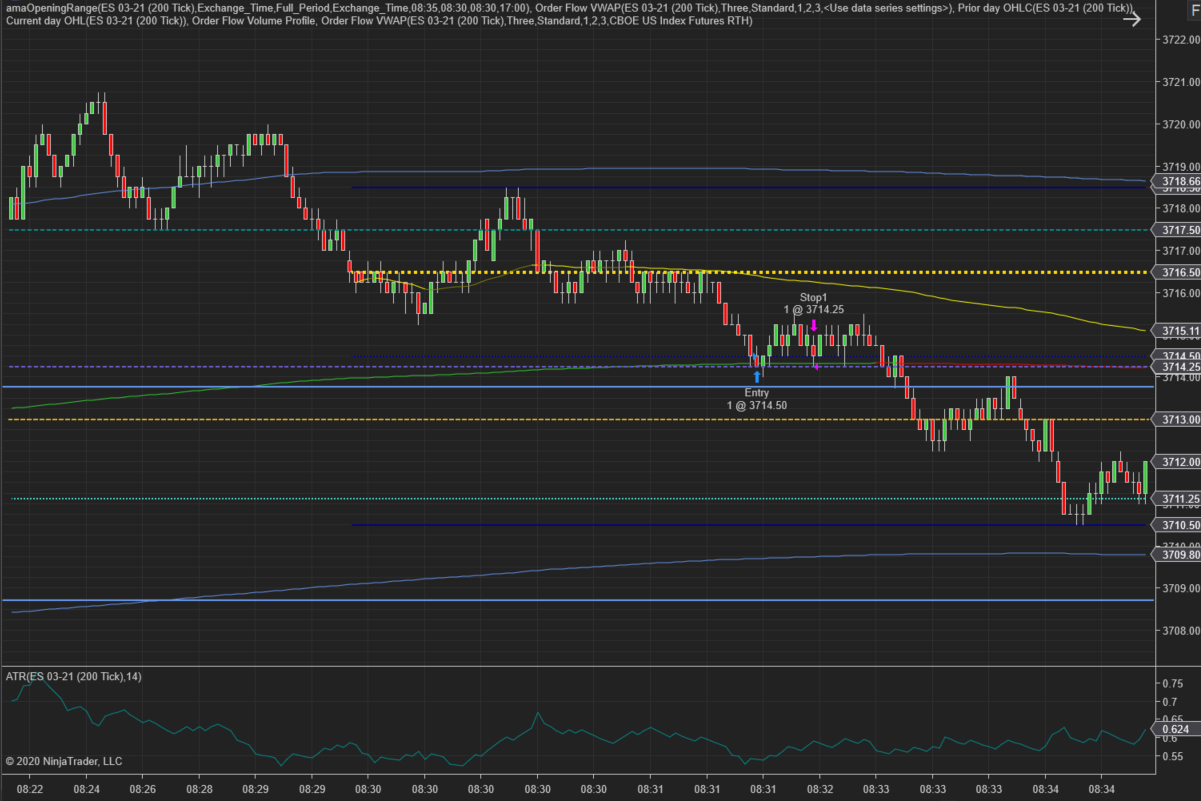Click the 3722.00 price axis label

pos(1181,40)
